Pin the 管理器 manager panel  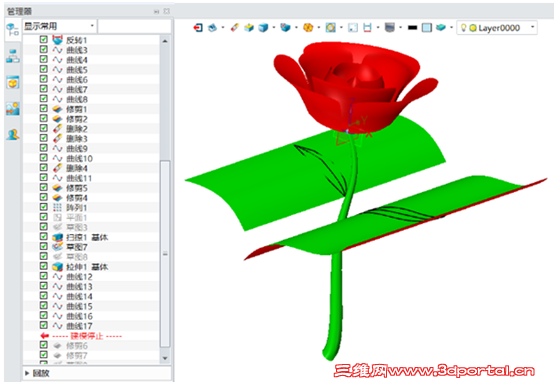pyautogui.click(x=157, y=11)
